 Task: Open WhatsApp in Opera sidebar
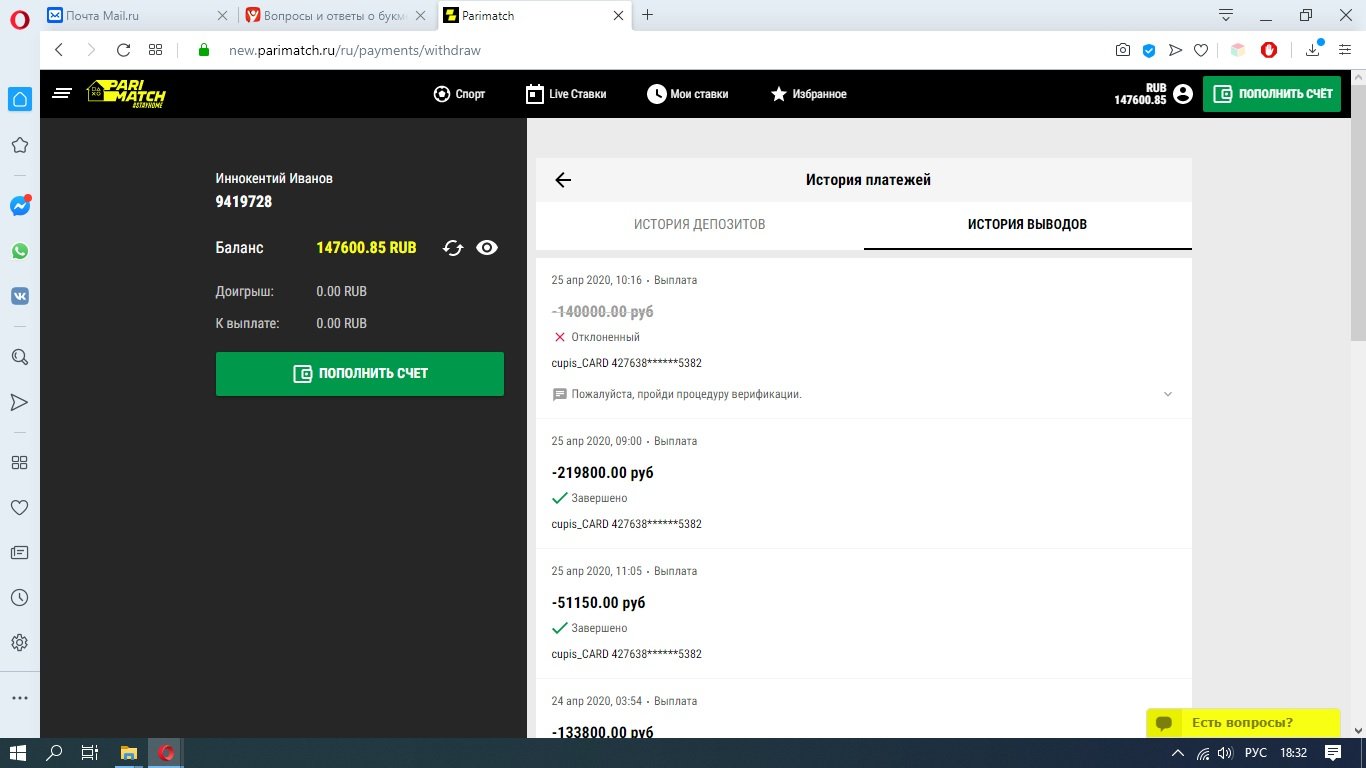click(19, 251)
